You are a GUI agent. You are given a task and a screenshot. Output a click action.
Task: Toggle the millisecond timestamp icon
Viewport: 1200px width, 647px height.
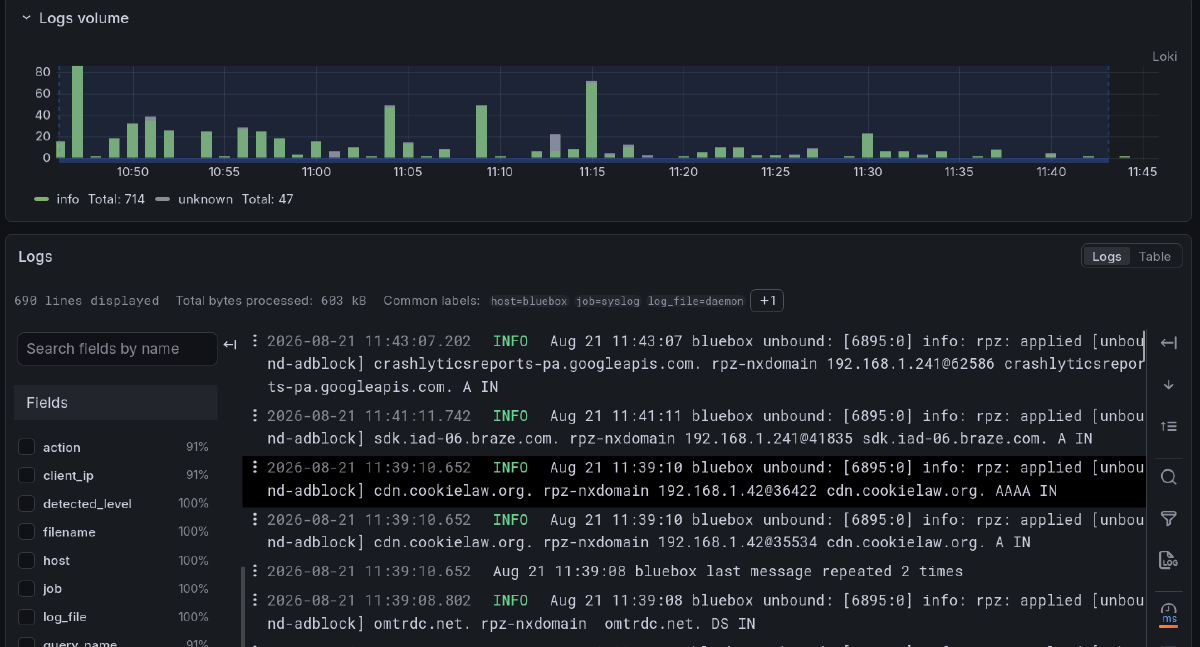point(1168,613)
